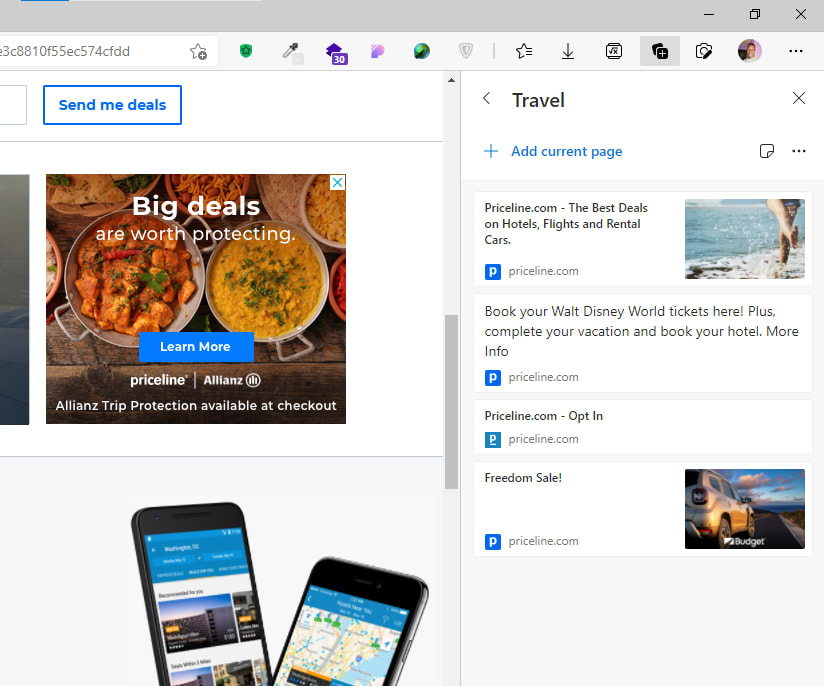Open Priceline.com - Opt In collection item
Image resolution: width=824 pixels, height=686 pixels.
click(643, 427)
